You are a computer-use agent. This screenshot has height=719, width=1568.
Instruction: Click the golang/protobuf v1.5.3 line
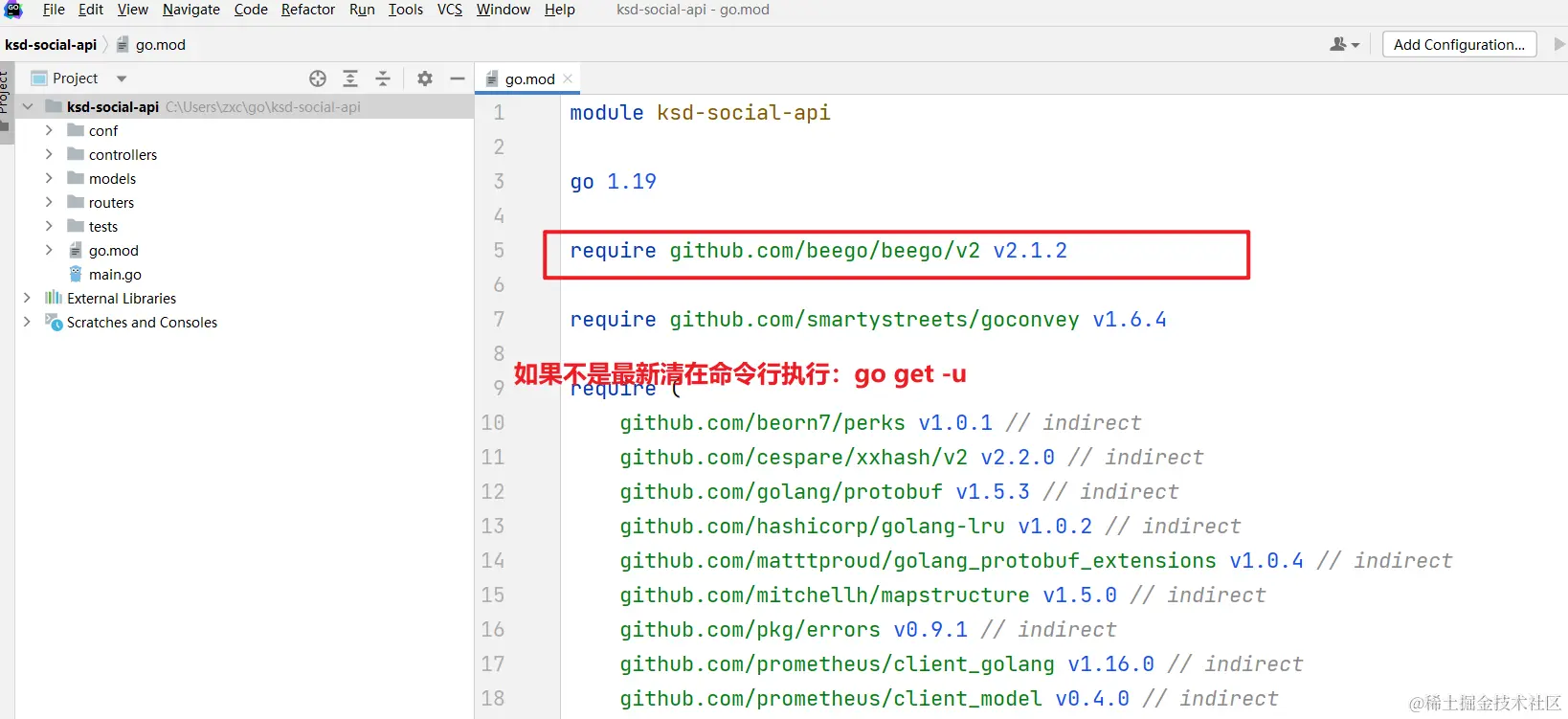pyautogui.click(x=899, y=491)
